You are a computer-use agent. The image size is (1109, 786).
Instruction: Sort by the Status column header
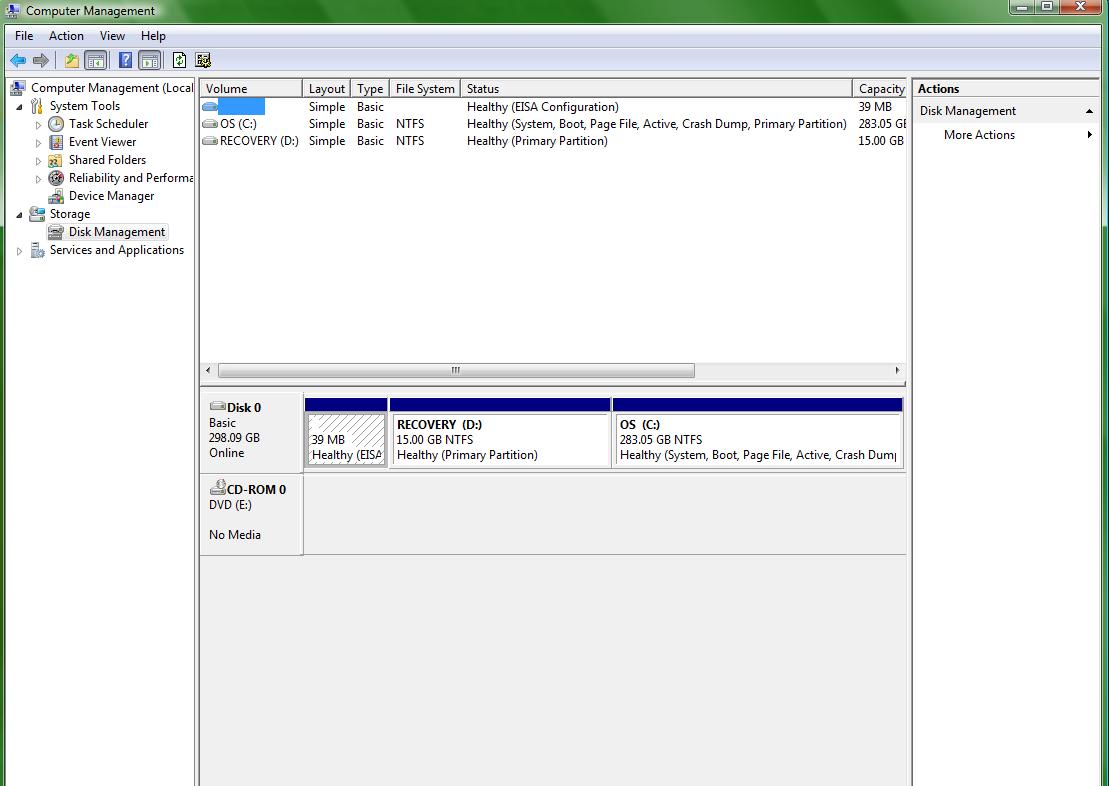(656, 88)
